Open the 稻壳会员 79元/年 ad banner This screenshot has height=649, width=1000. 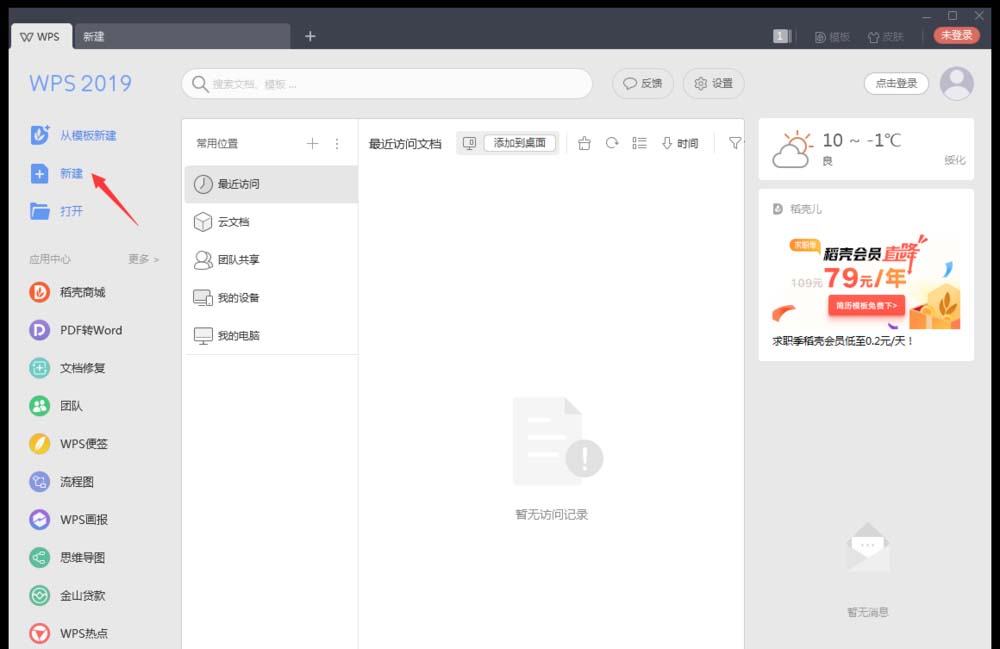866,282
